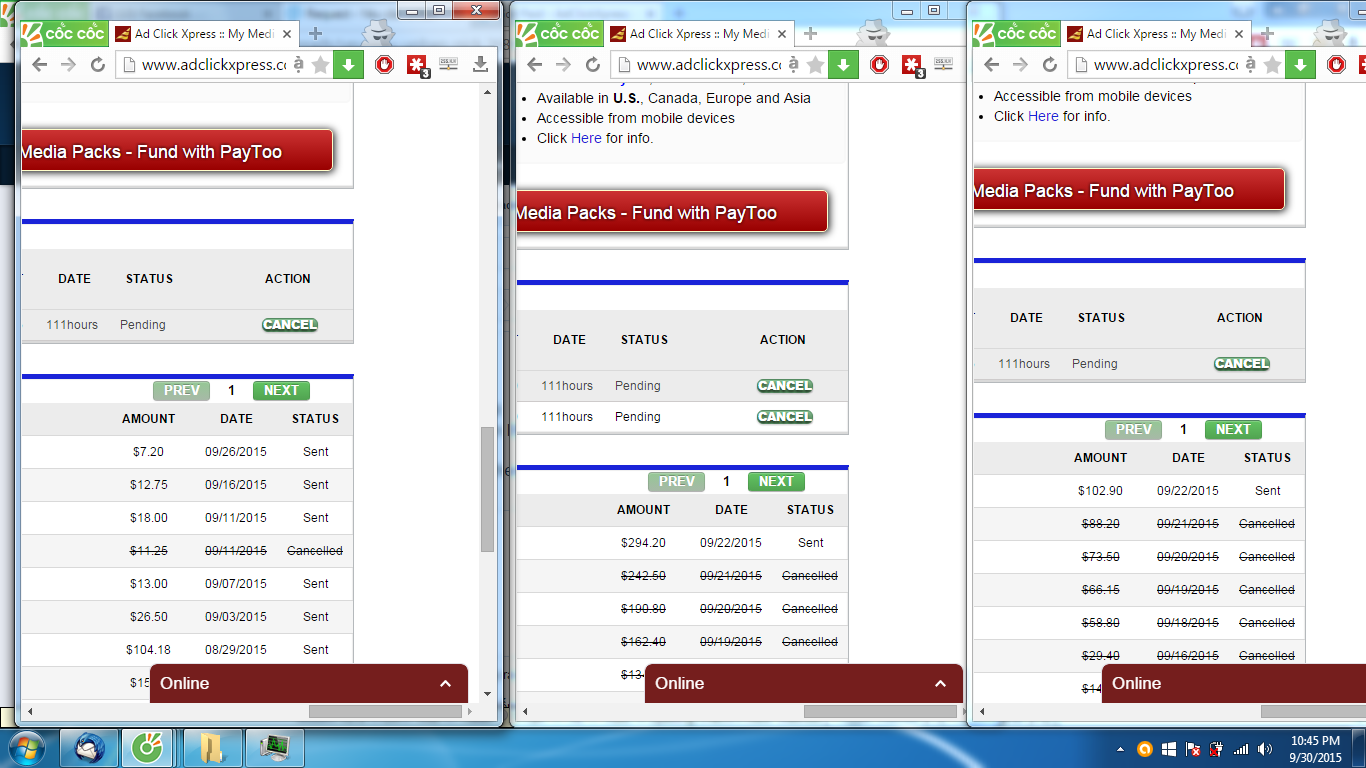Follow the Here link in middle window
Viewport: 1366px width, 768px height.
pos(586,138)
